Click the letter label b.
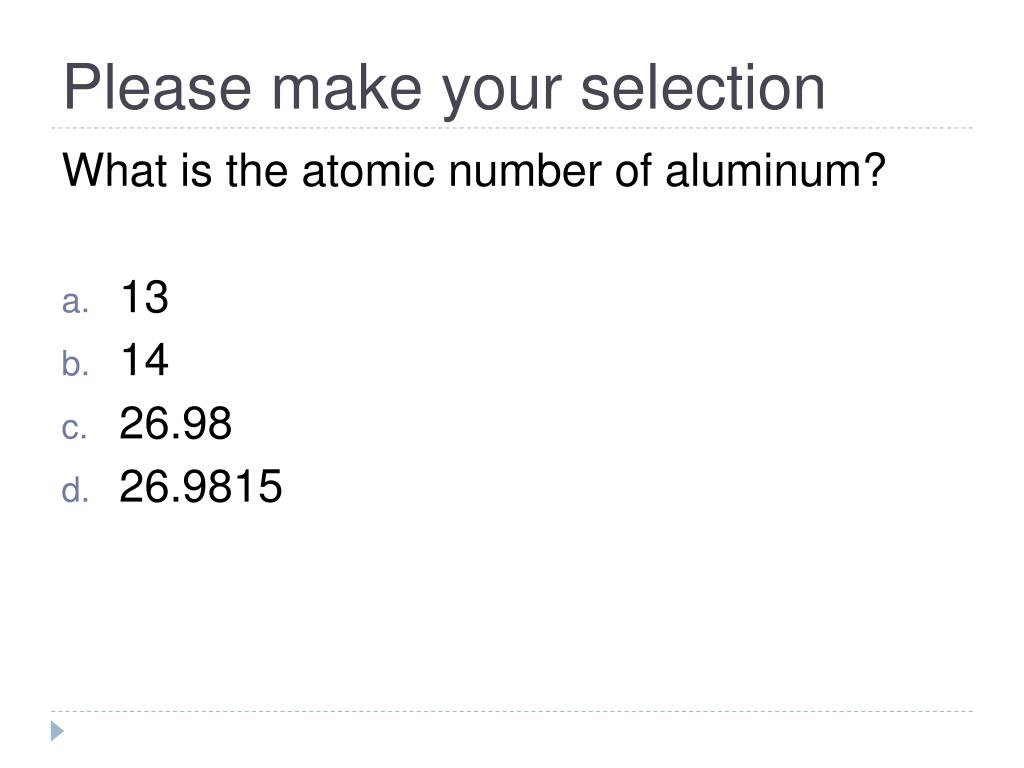Viewport: 1024px width, 768px height. coord(75,362)
